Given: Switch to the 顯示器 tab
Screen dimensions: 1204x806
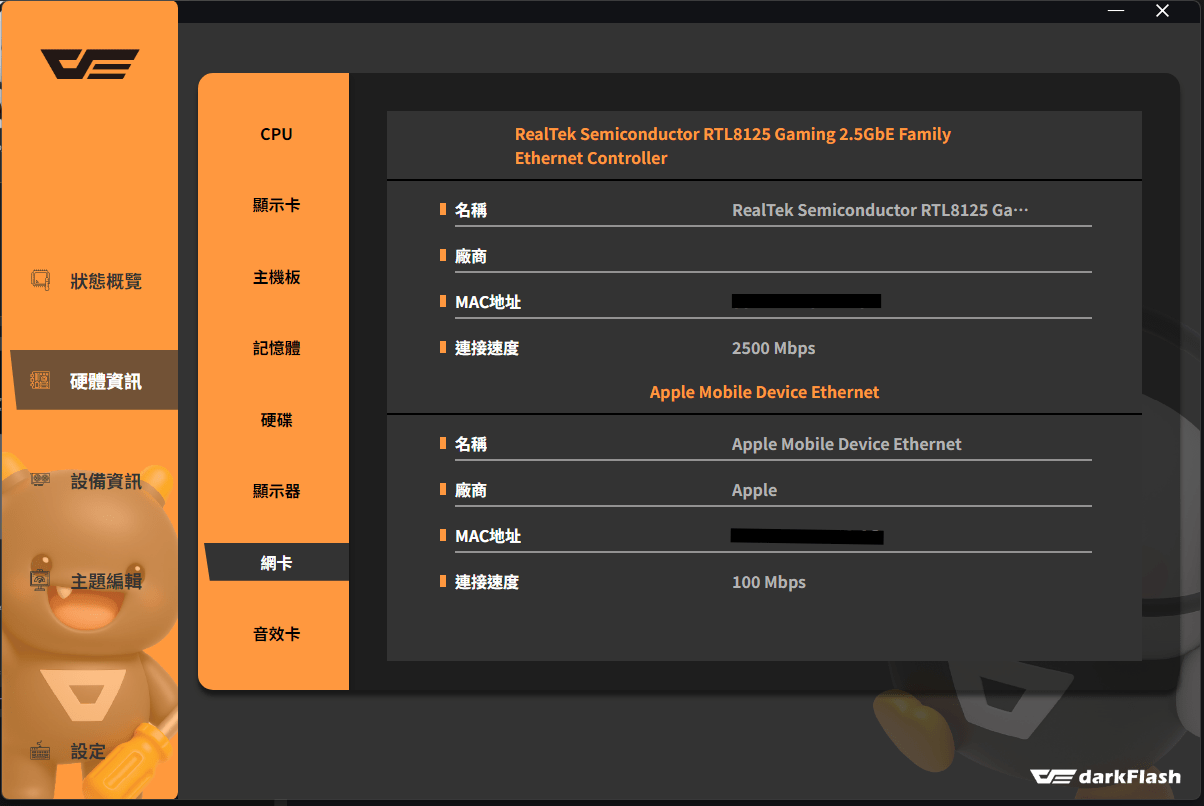Looking at the screenshot, I should pyautogui.click(x=276, y=491).
